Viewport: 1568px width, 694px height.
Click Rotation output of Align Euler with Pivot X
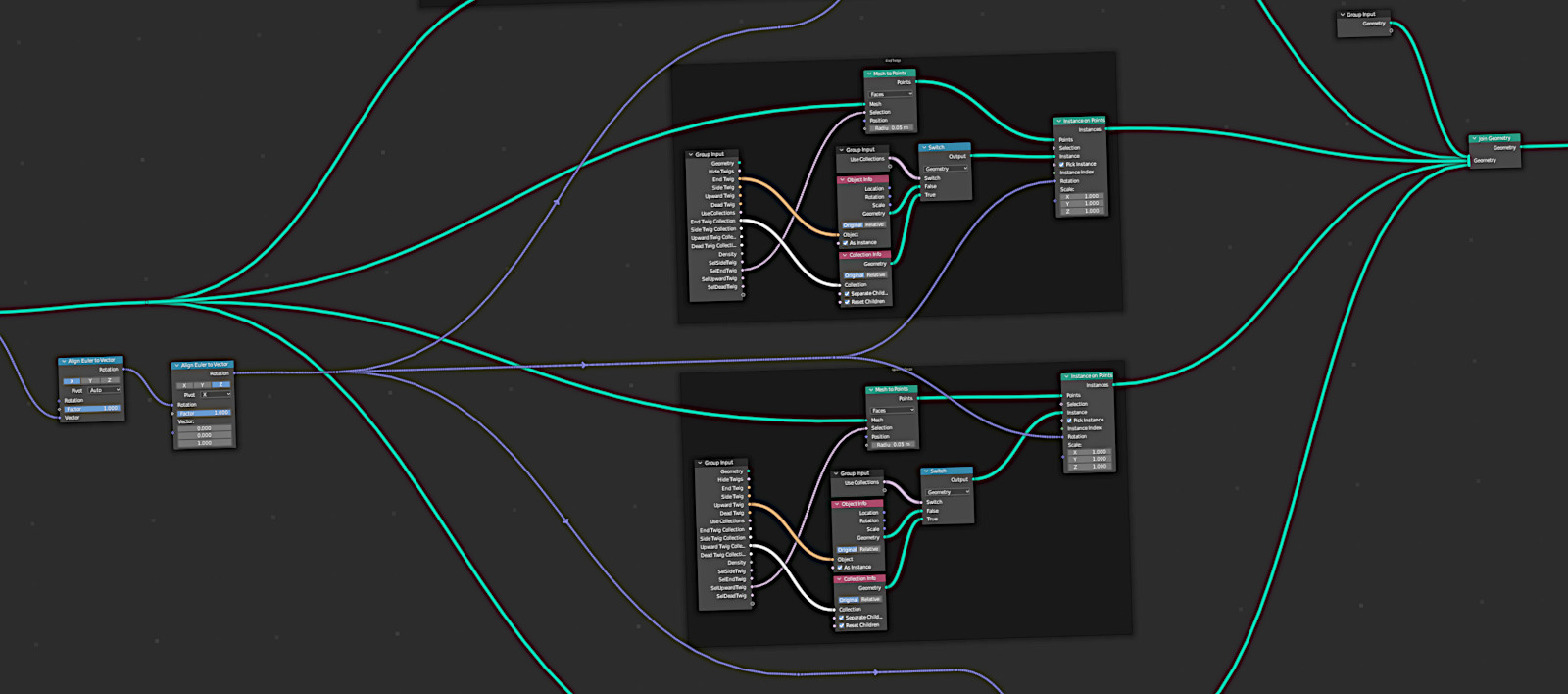234,373
